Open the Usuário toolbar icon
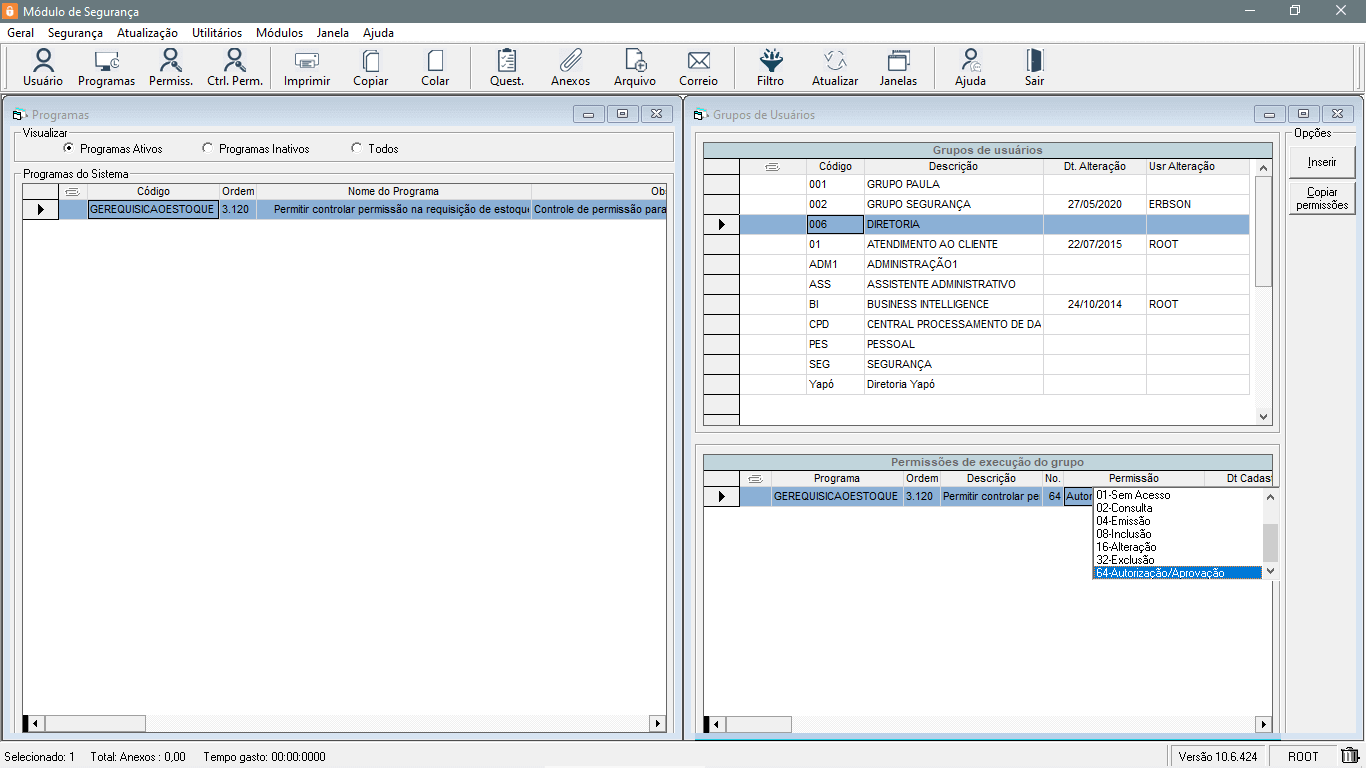 click(x=43, y=68)
